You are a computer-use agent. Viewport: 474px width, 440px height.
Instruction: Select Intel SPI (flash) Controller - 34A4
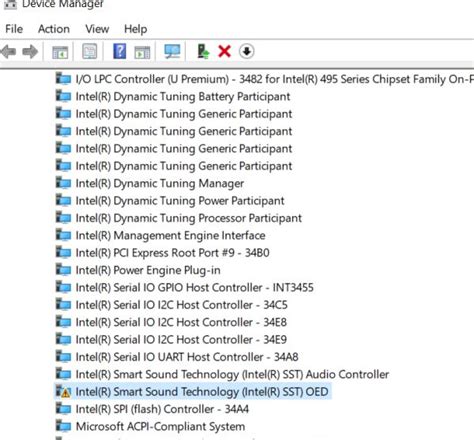coord(162,409)
